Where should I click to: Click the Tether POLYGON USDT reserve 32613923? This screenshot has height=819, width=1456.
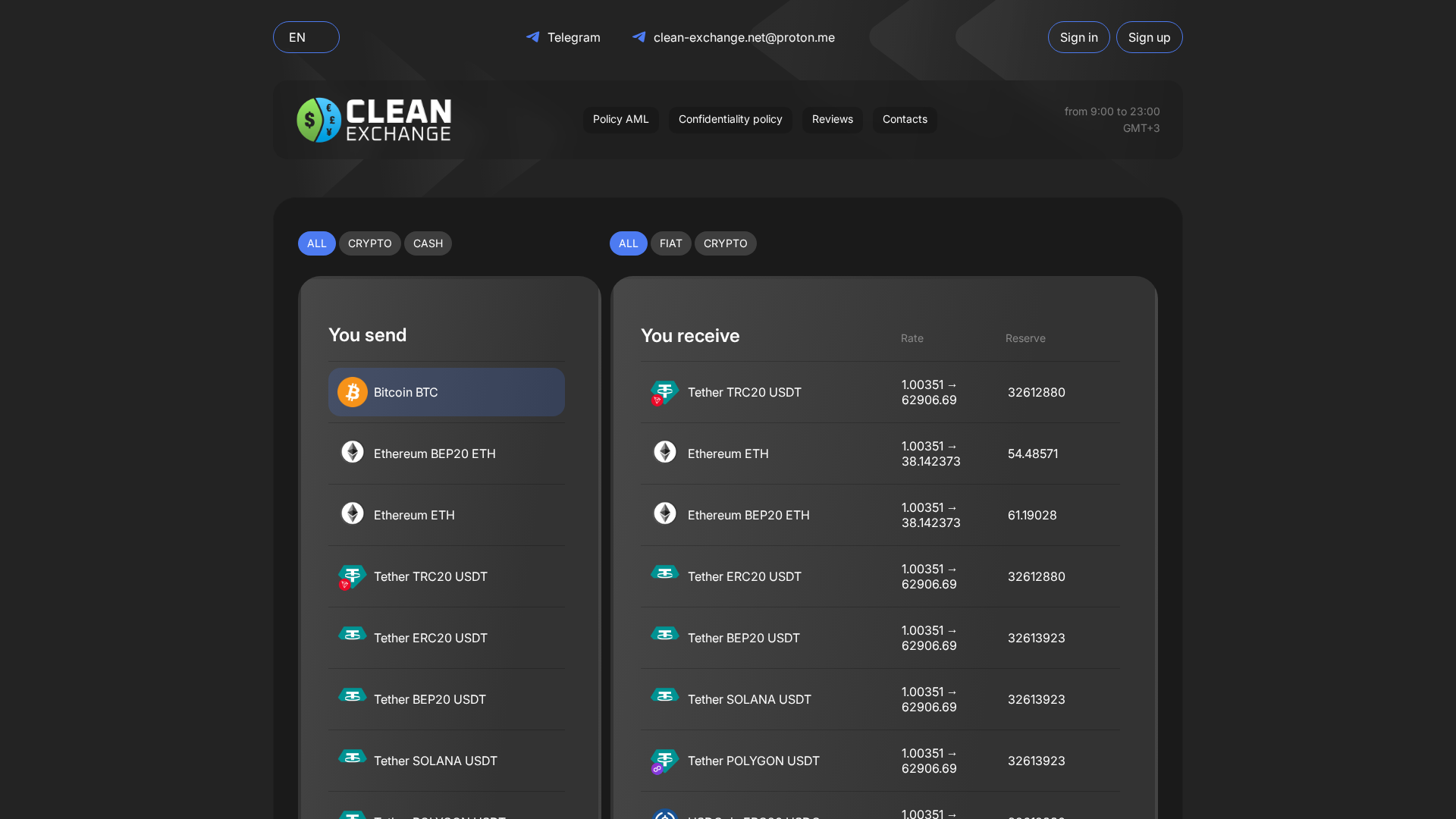(1037, 761)
